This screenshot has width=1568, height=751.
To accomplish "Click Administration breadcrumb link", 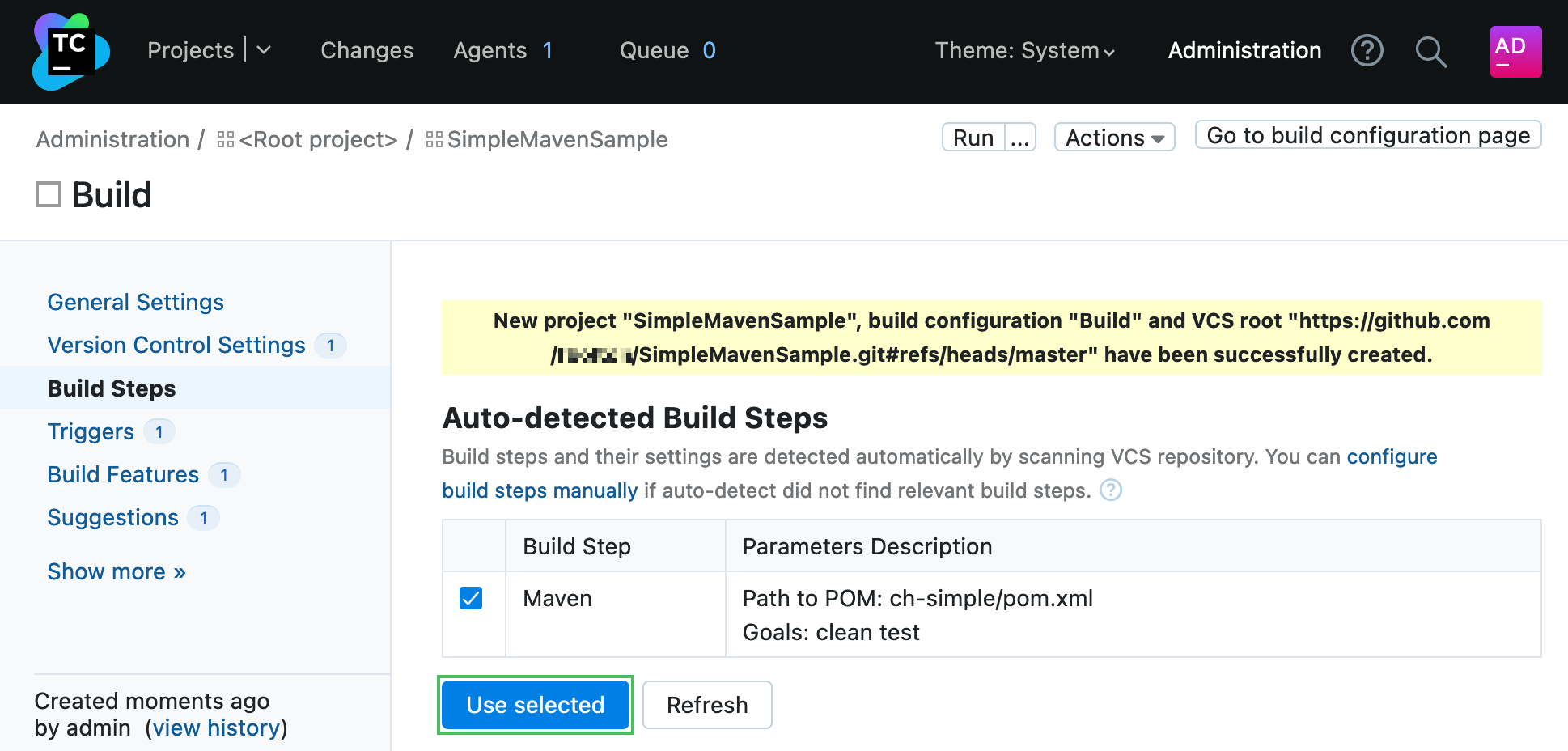I will click(112, 139).
